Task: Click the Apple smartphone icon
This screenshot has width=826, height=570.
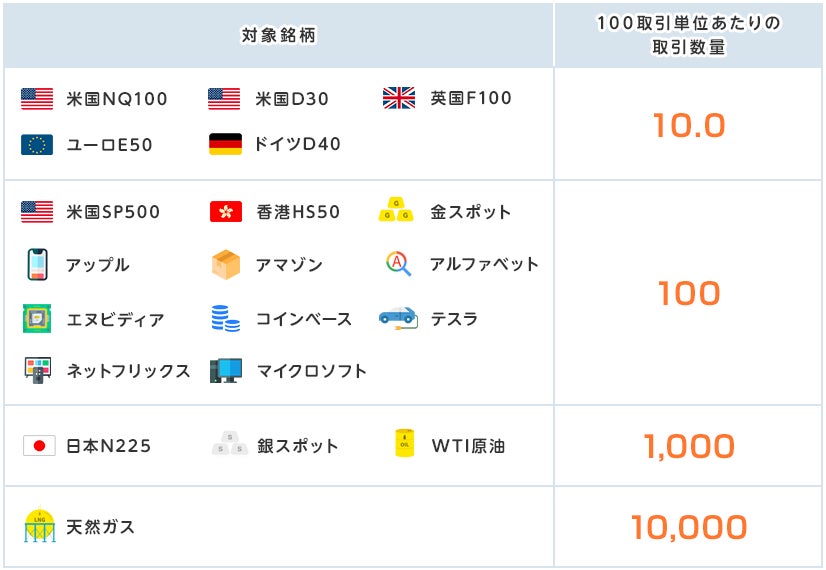Action: tap(37, 265)
